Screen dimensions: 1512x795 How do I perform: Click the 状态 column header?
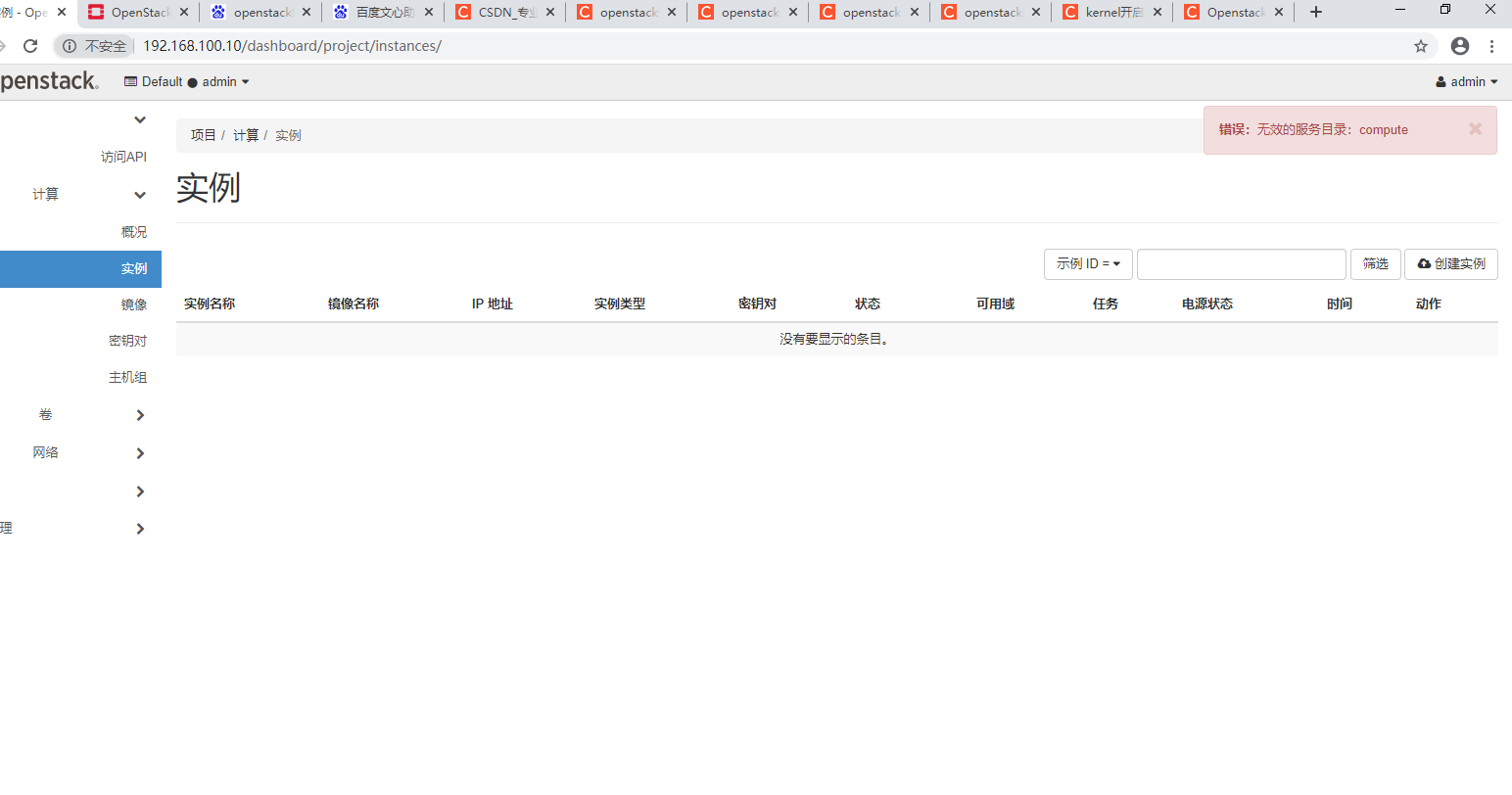click(868, 304)
